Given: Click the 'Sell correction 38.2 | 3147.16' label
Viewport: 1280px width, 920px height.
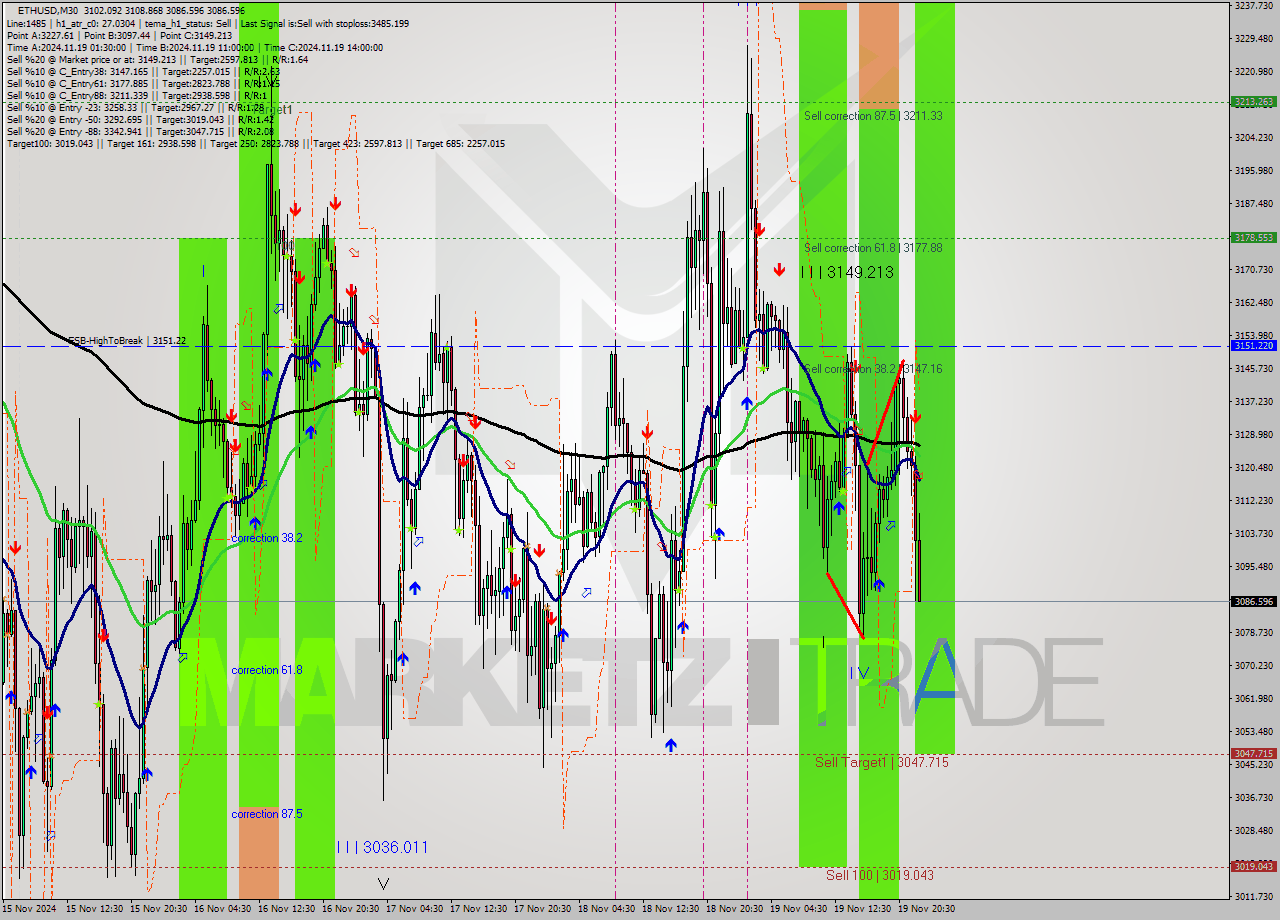Looking at the screenshot, I should pyautogui.click(x=873, y=369).
